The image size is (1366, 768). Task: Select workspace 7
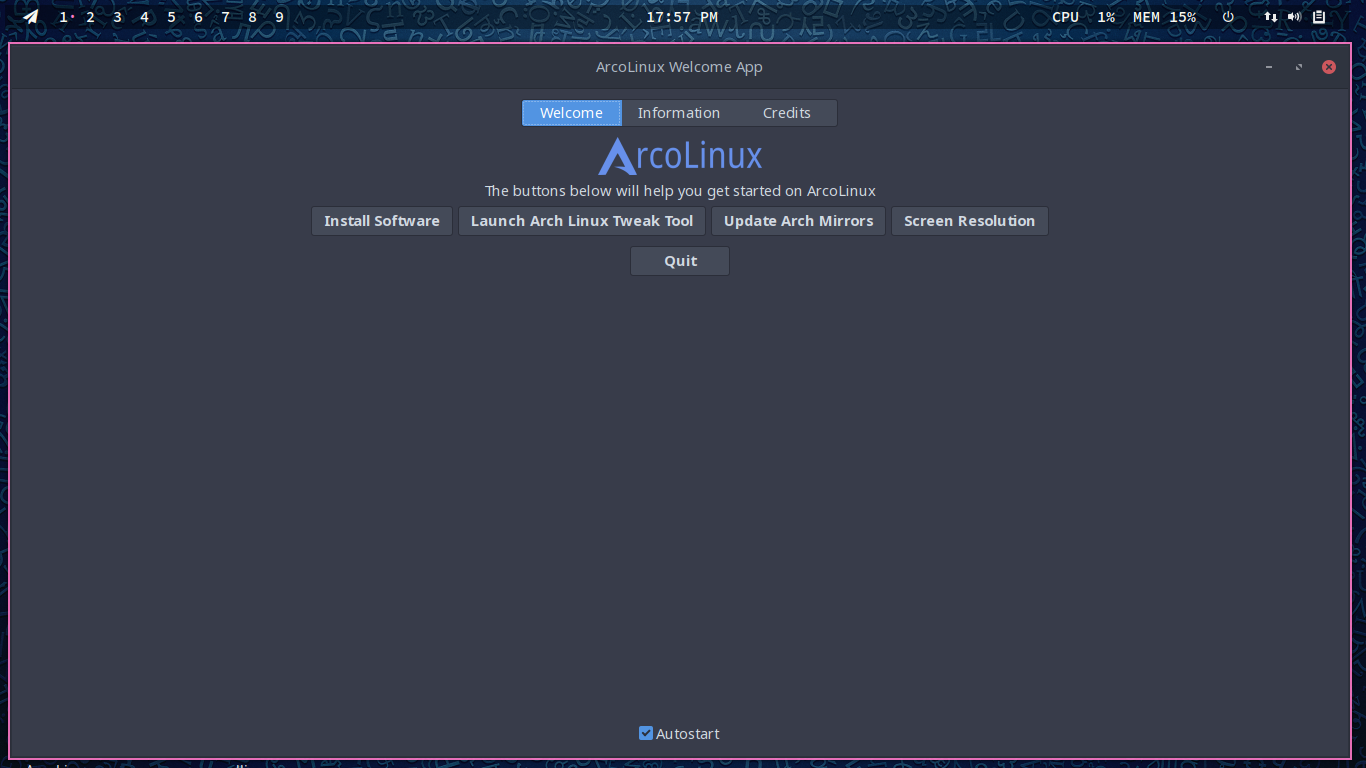coord(225,17)
